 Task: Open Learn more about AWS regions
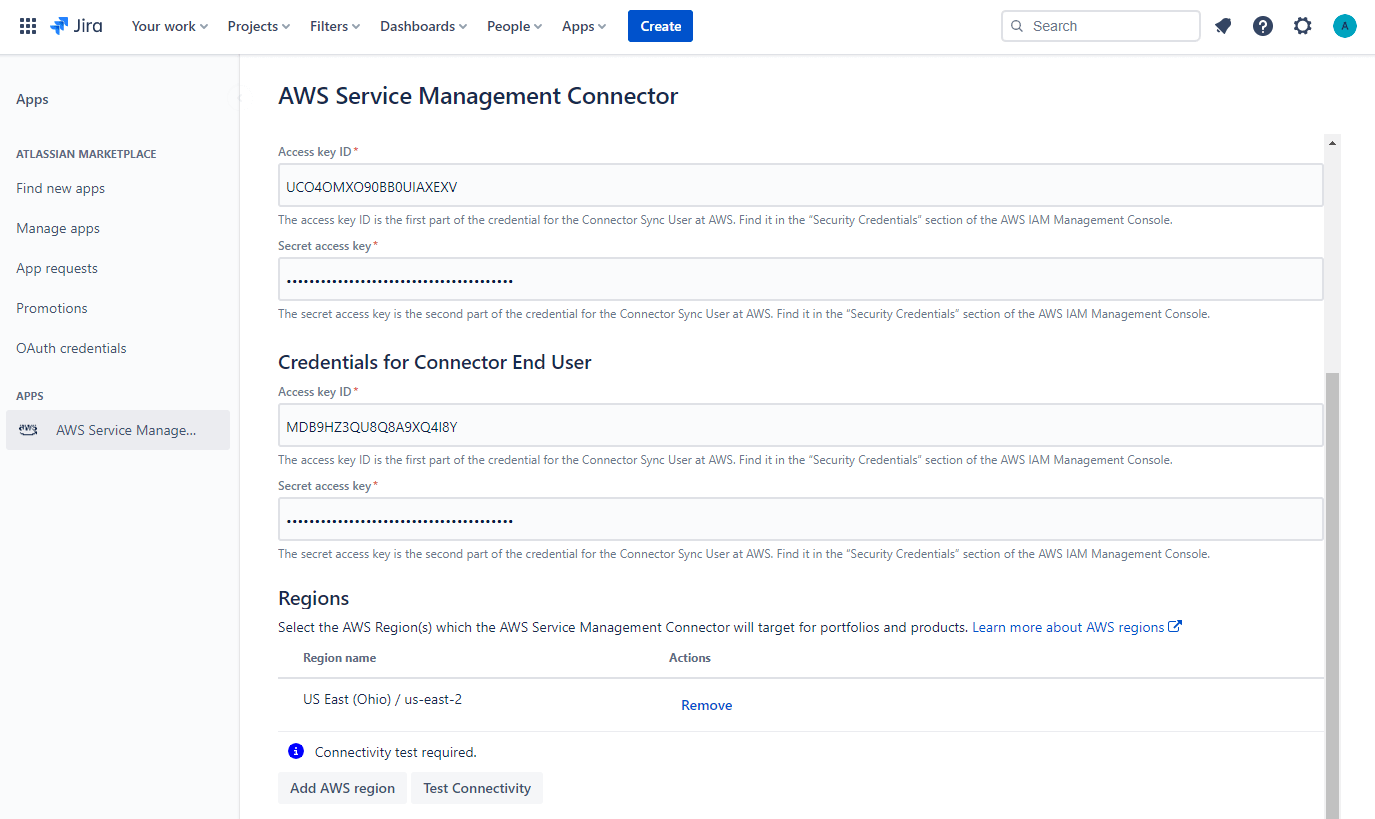pos(1070,625)
